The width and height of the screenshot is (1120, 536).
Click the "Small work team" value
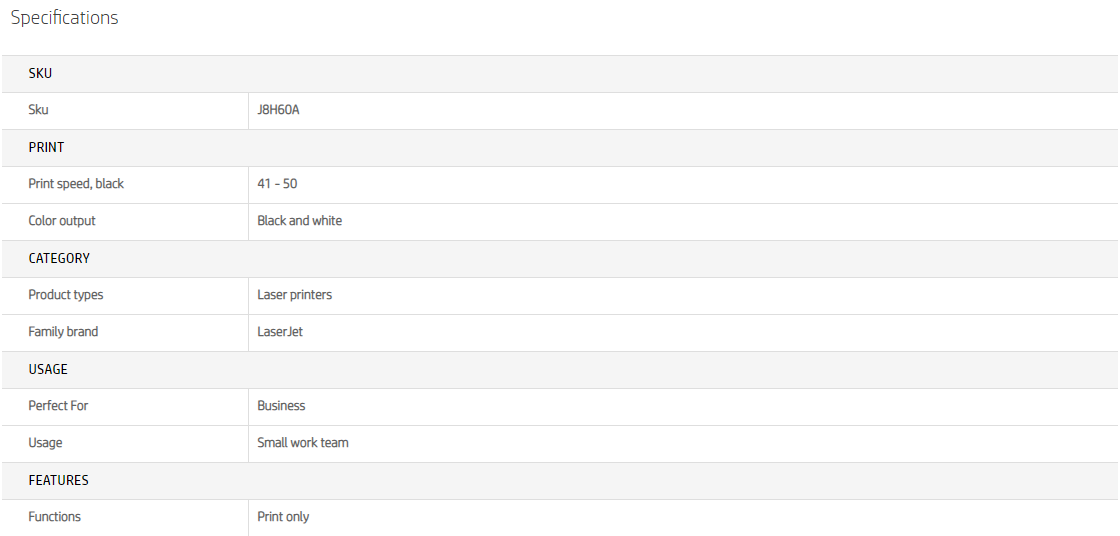coord(303,443)
